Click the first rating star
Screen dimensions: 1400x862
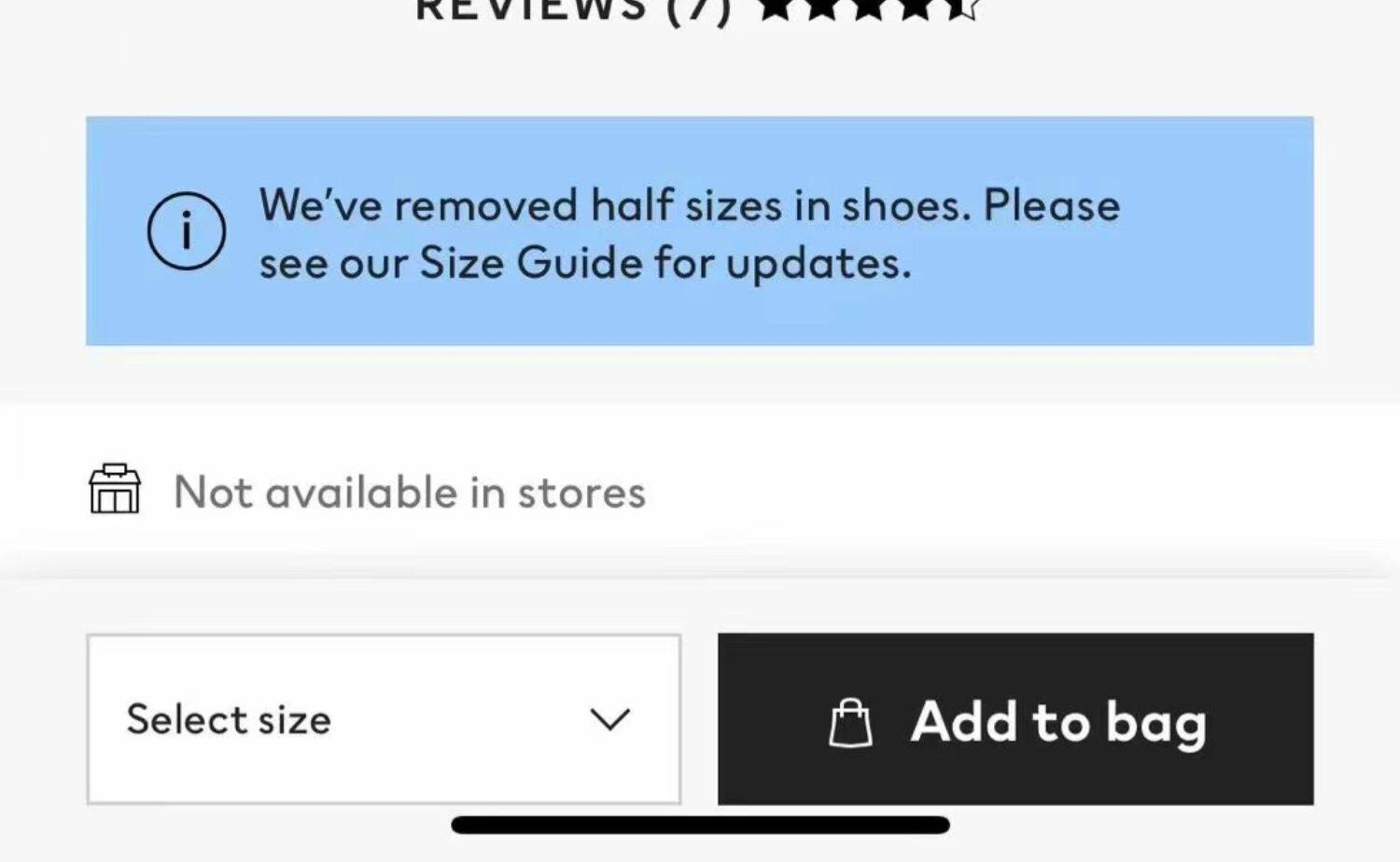tap(777, 8)
